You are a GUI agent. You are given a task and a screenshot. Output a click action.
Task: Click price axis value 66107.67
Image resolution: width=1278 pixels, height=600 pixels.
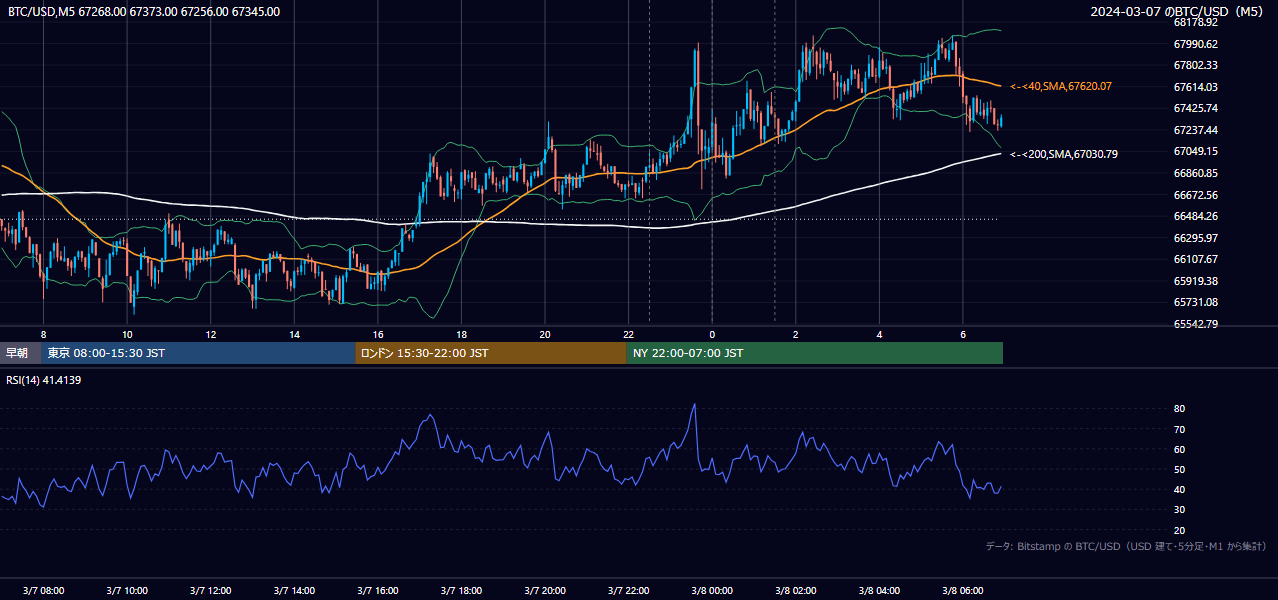click(x=1195, y=259)
